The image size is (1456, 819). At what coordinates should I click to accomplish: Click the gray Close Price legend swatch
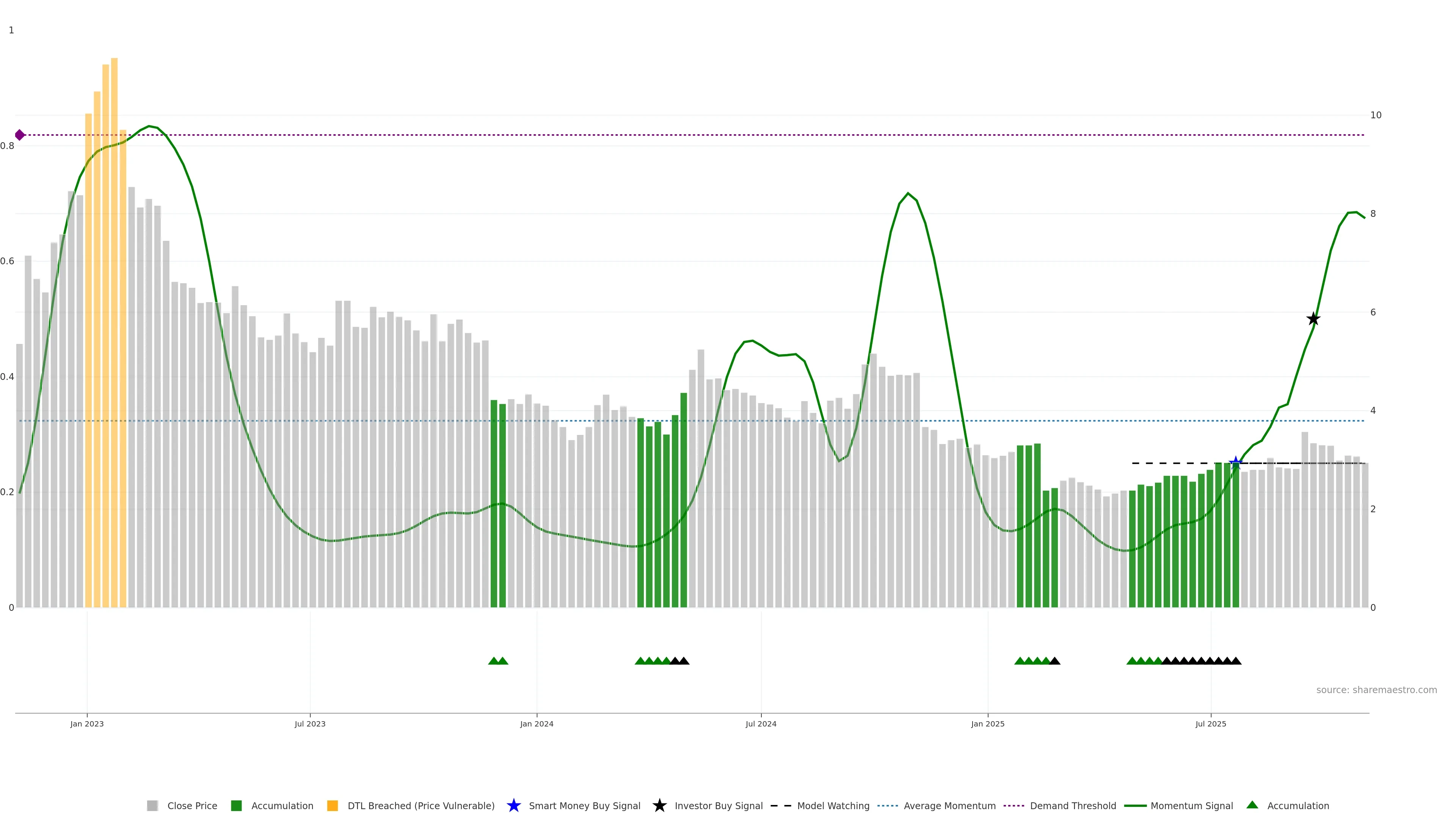(152, 805)
